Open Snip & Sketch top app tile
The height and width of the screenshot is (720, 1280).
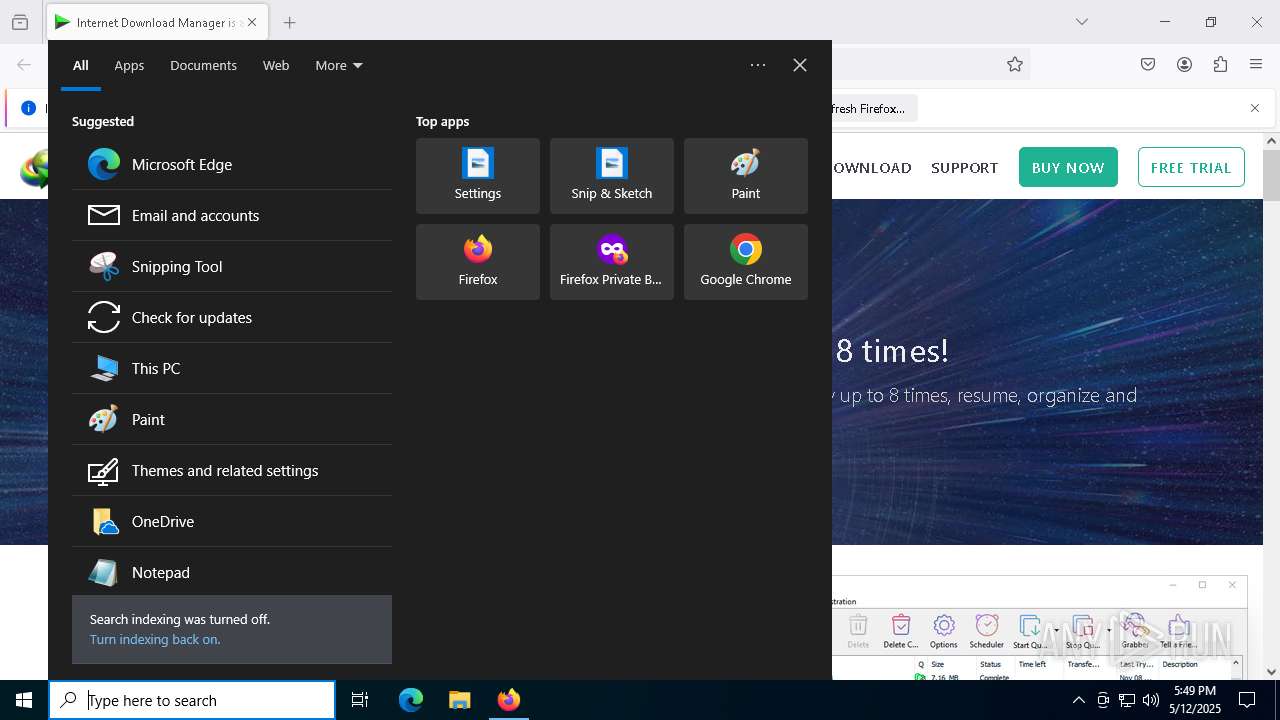click(612, 176)
